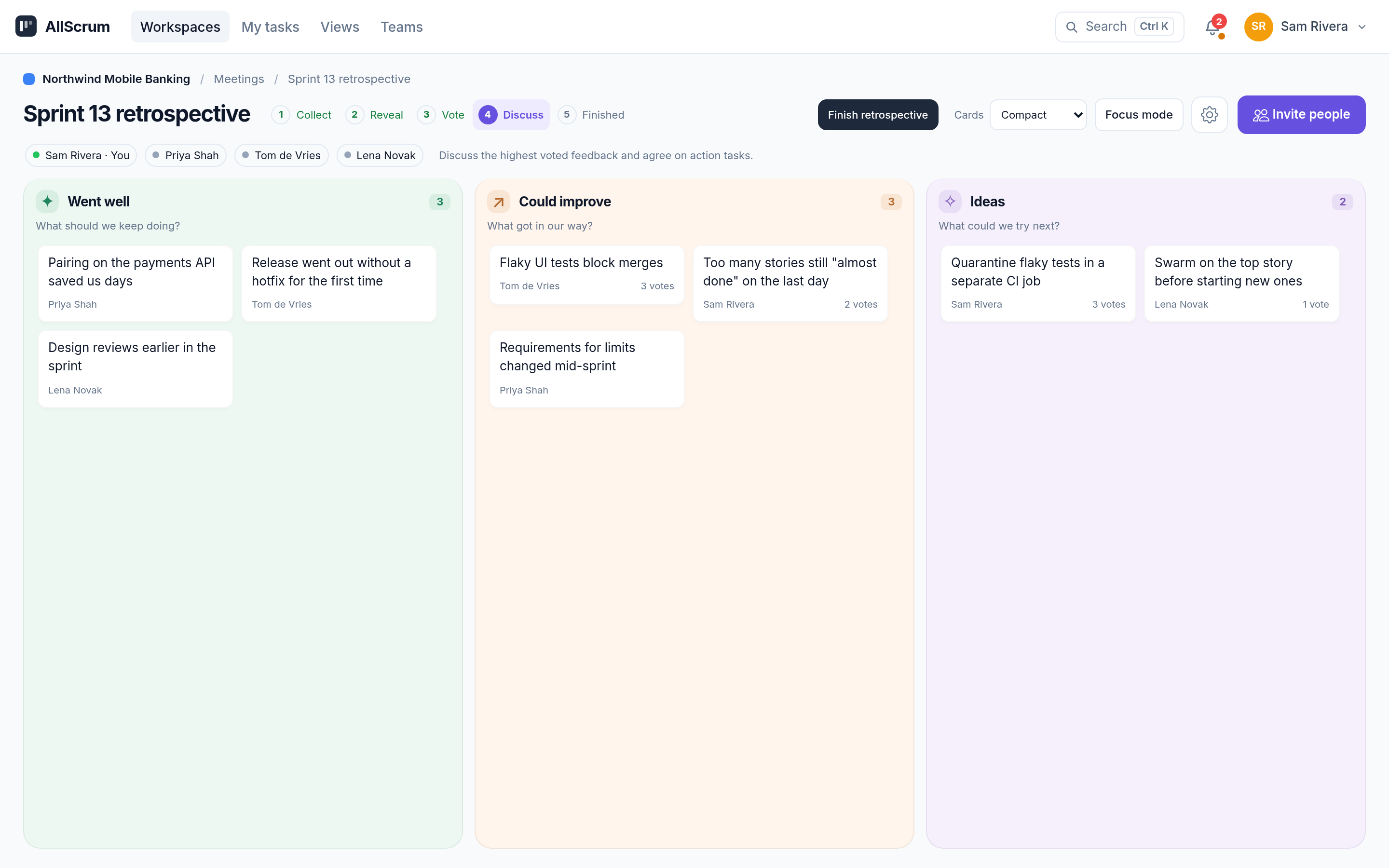Open the Too many stories almost done card
Viewport: 1389px width, 868px height.
point(790,284)
